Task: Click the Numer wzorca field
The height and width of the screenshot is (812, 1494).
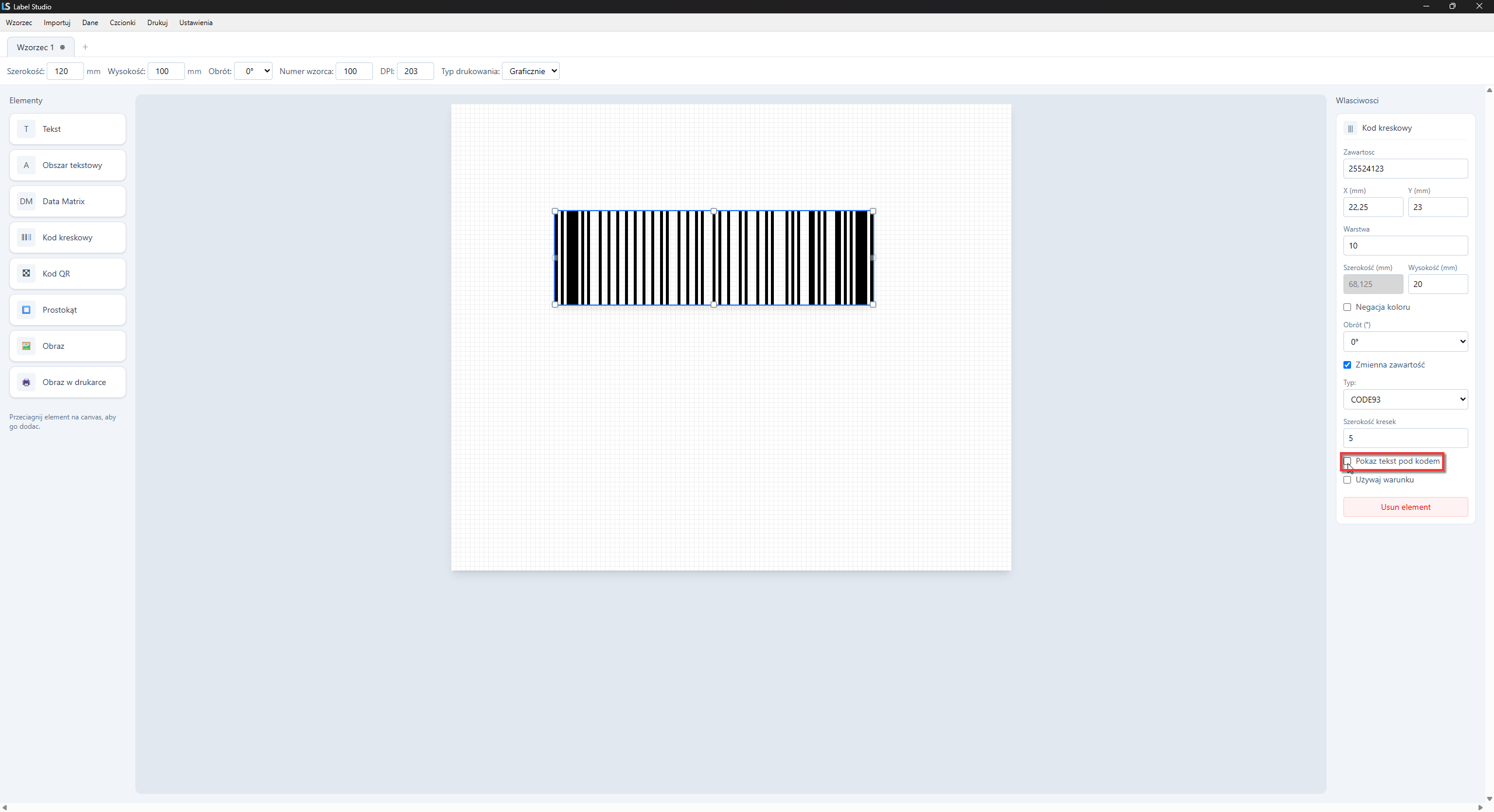Action: 354,71
